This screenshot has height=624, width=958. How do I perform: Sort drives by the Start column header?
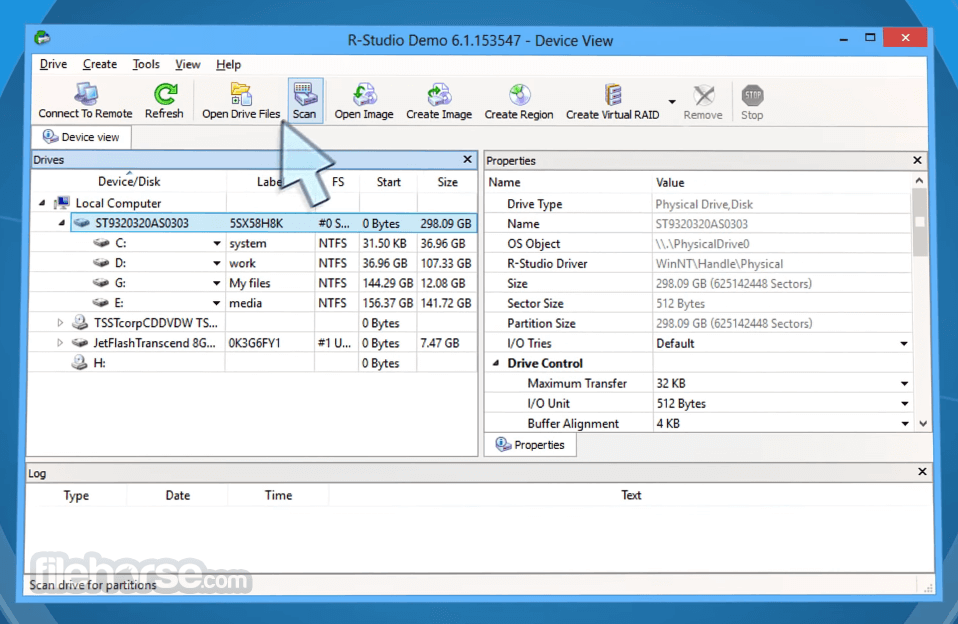pos(389,182)
